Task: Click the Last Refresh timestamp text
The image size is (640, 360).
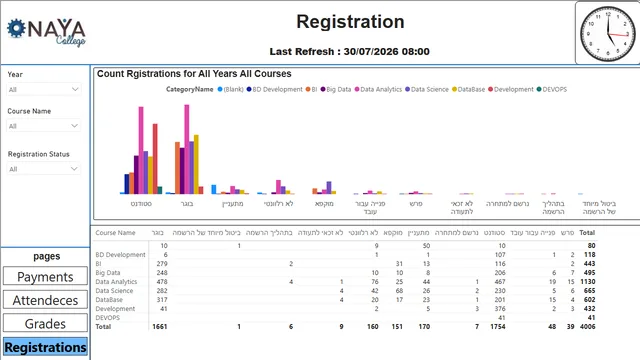Action: (x=349, y=51)
